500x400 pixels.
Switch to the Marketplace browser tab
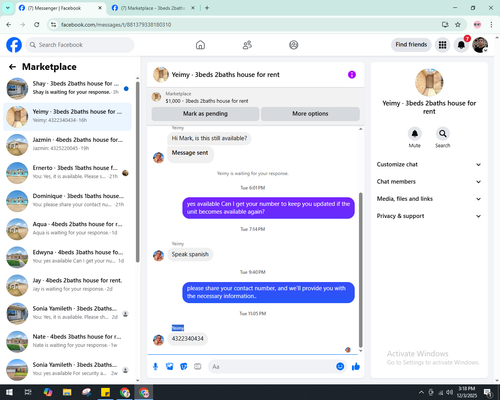(x=153, y=8)
